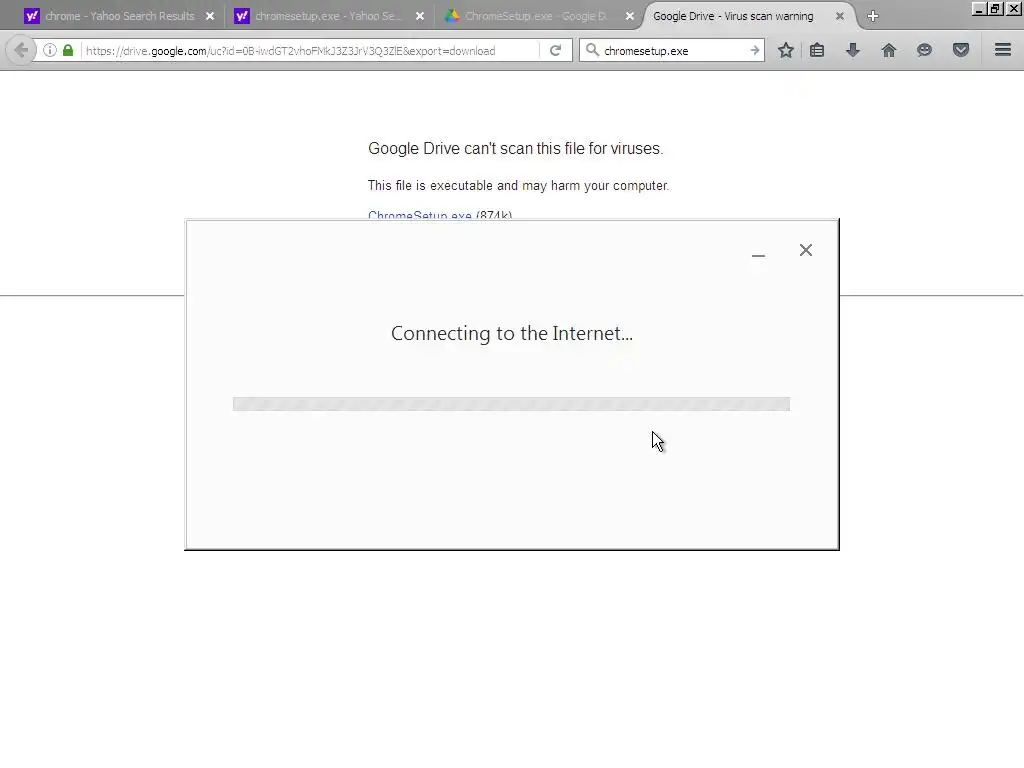Close the ChromeSetup.exe Google Drive tab
1024x768 pixels.
630,16
